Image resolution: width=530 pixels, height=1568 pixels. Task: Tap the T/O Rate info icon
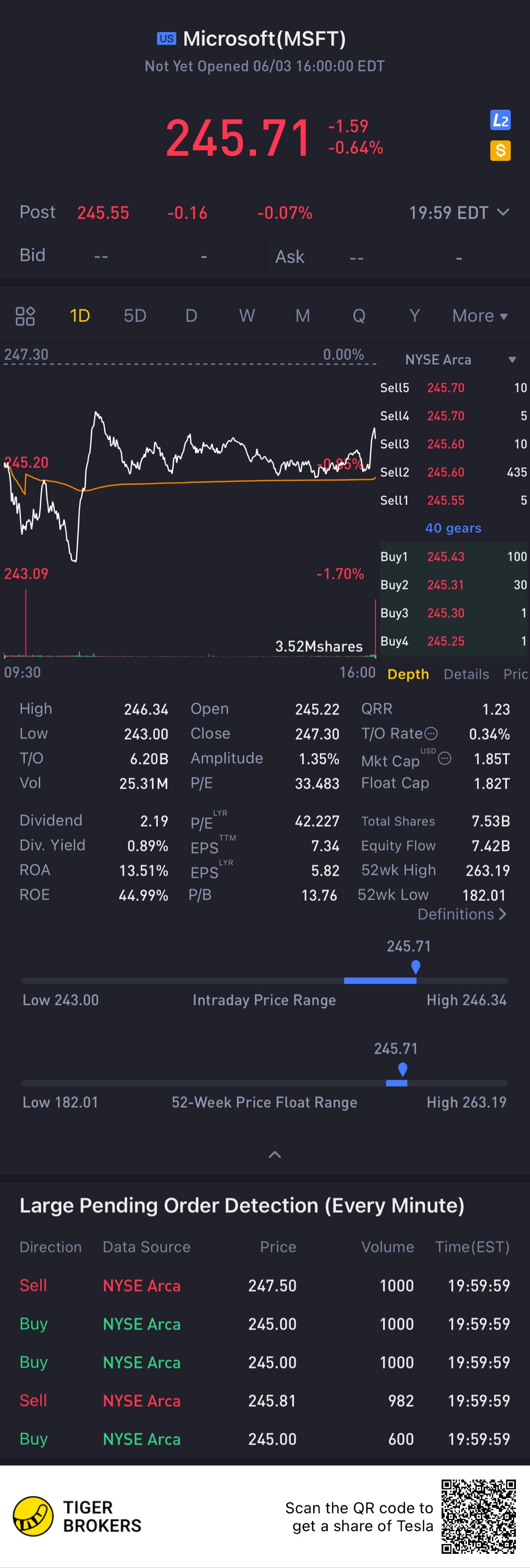[431, 733]
